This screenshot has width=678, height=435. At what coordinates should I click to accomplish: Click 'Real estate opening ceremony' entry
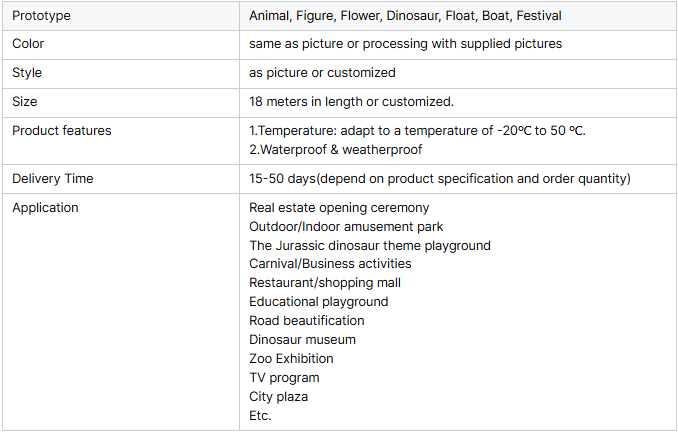[339, 208]
